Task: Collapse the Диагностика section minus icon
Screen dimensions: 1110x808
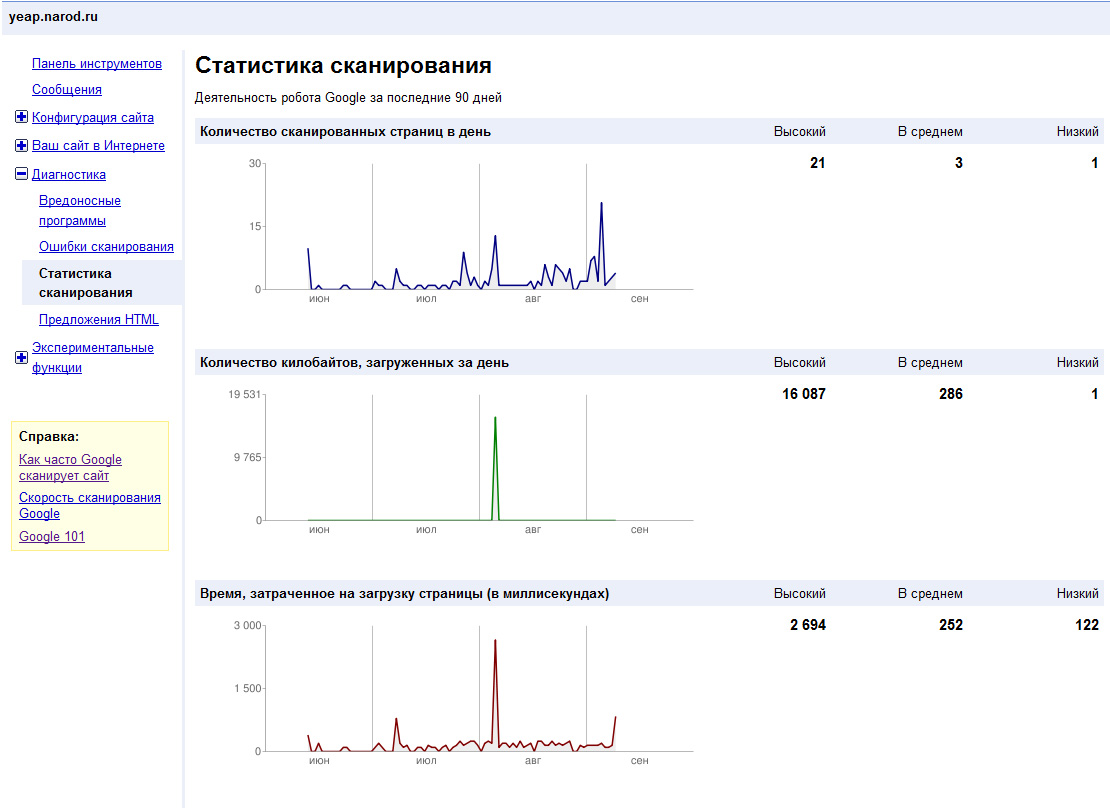Action: 22,175
